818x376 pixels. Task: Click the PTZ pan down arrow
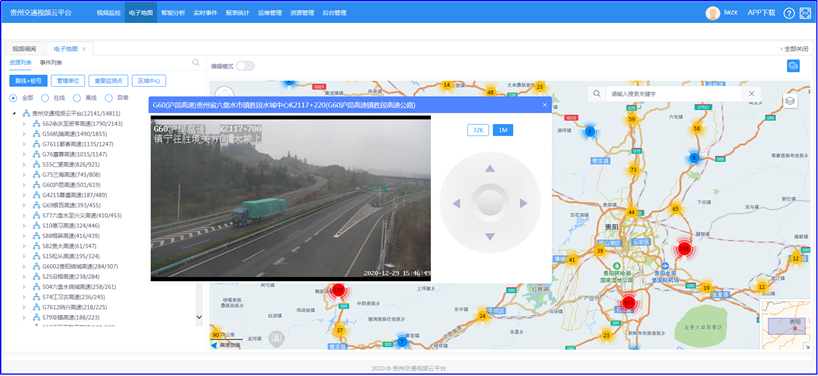coord(489,237)
